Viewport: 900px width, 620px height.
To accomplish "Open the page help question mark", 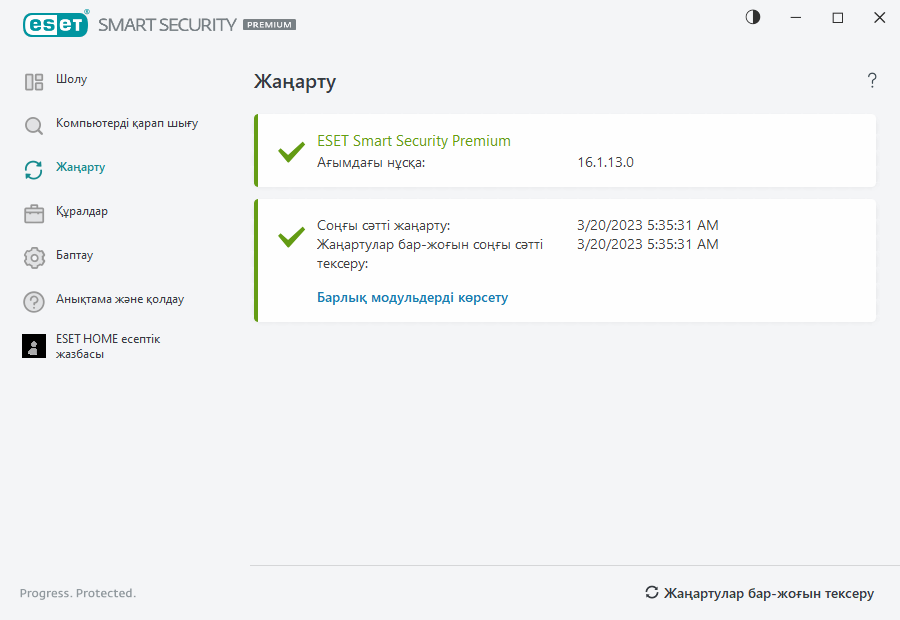I will [872, 81].
